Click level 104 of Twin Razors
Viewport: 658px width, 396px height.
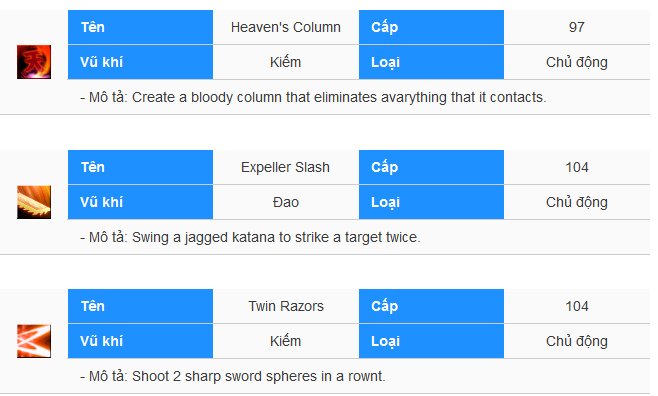[577, 306]
